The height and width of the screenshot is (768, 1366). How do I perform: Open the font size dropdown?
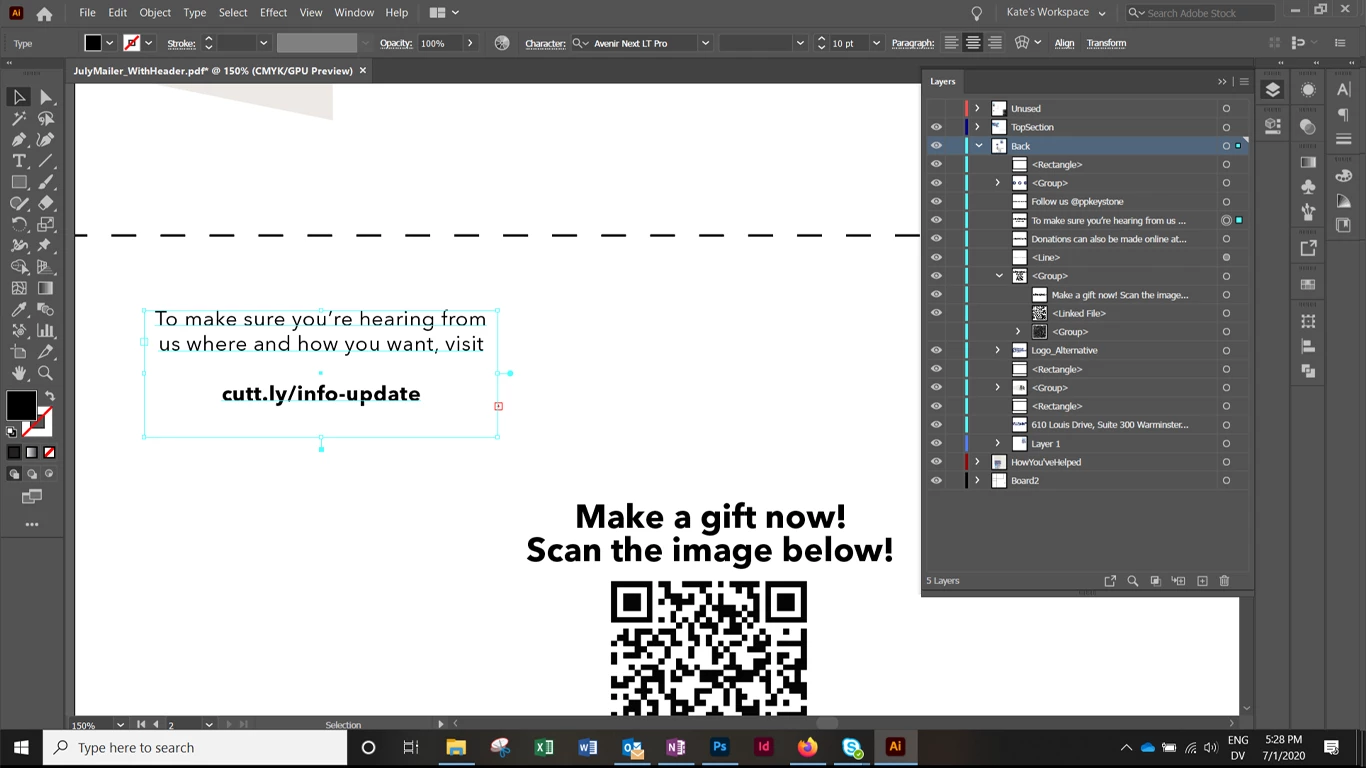click(x=876, y=43)
